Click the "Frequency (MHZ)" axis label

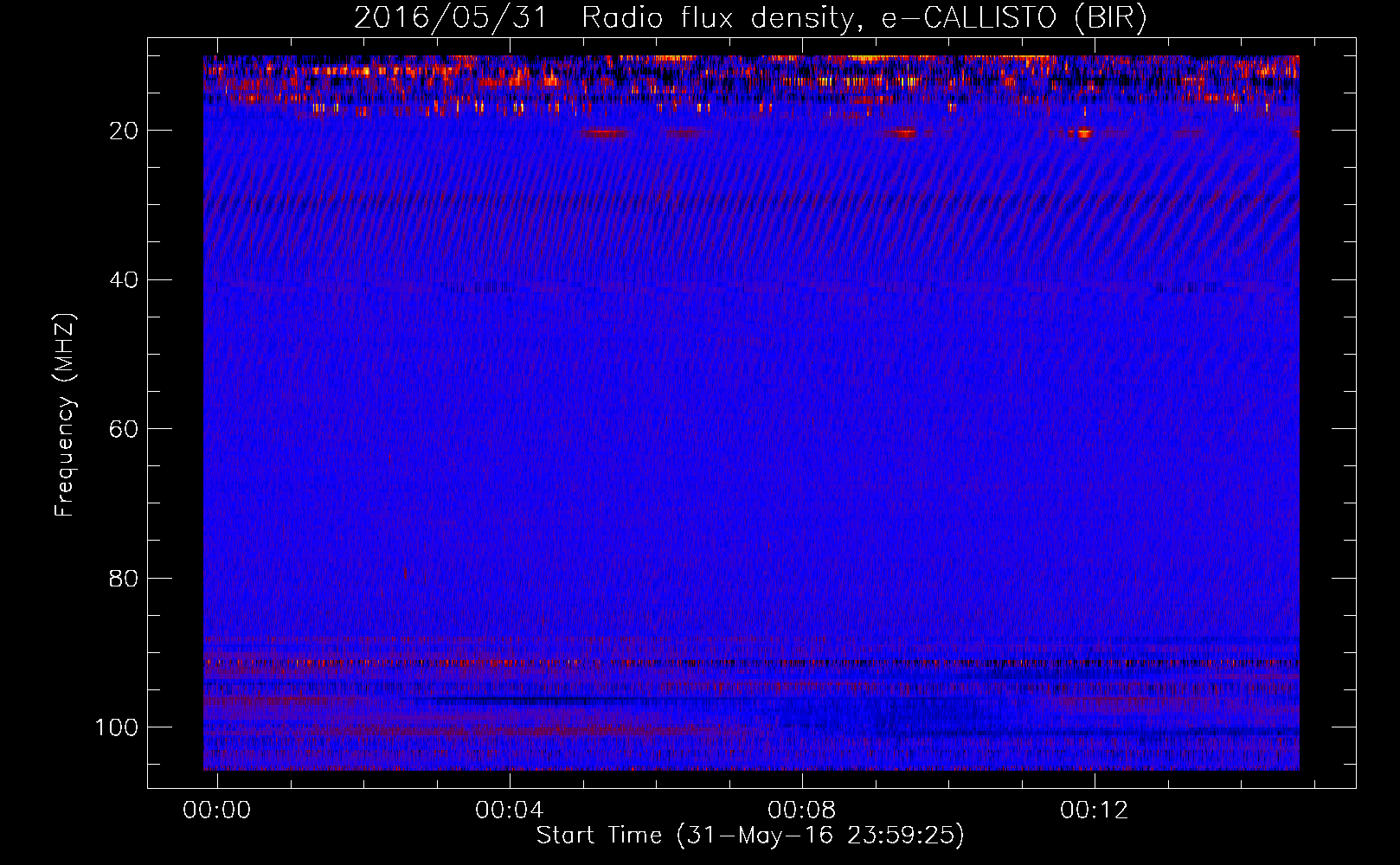[x=65, y=414]
